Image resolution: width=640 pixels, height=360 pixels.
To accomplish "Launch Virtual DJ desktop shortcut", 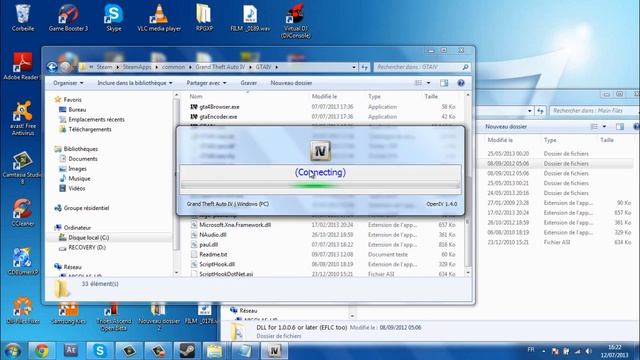I will click(296, 20).
